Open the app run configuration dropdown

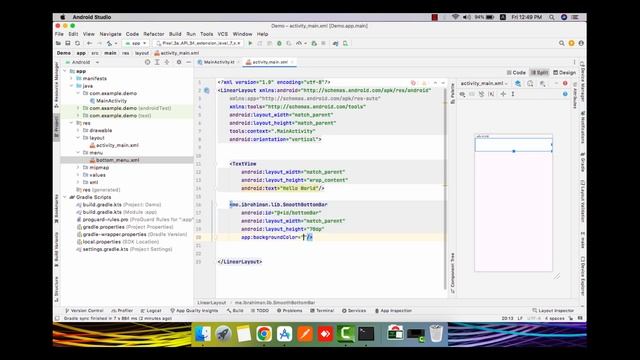[x=136, y=43]
